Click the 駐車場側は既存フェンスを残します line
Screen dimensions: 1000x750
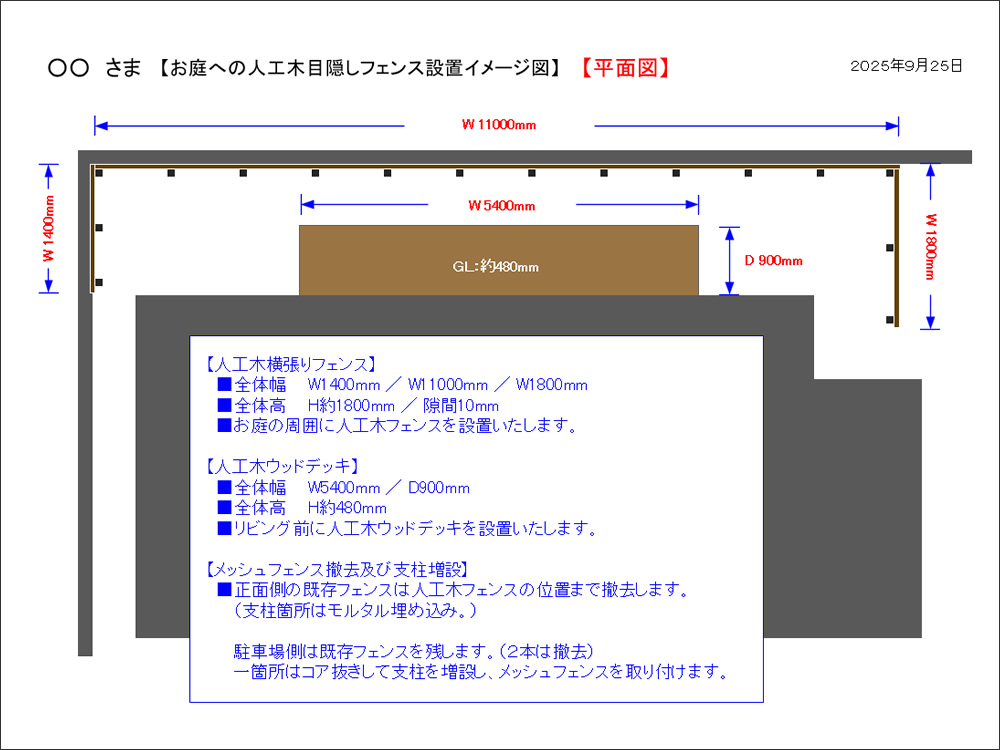(x=419, y=650)
